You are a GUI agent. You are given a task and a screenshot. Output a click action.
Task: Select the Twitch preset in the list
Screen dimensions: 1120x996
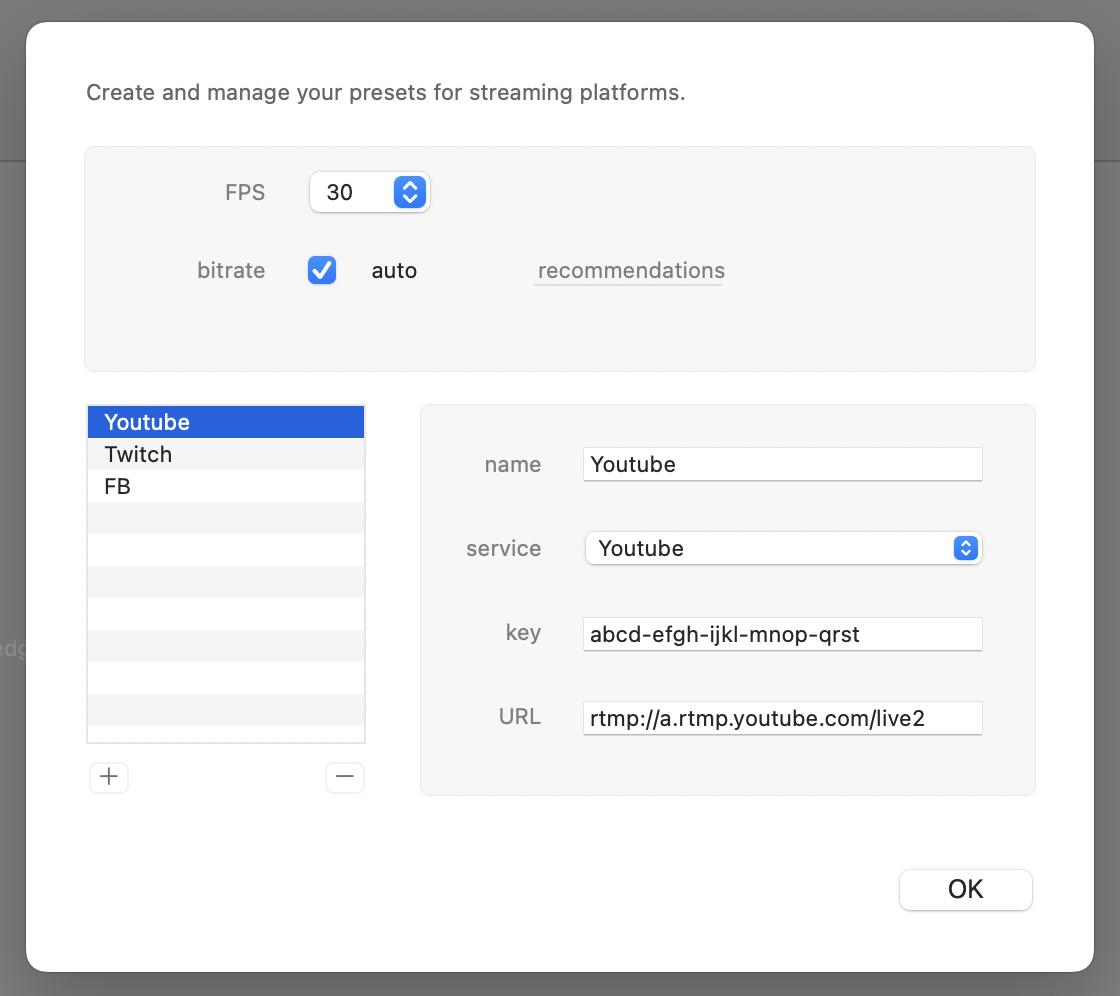click(x=226, y=454)
